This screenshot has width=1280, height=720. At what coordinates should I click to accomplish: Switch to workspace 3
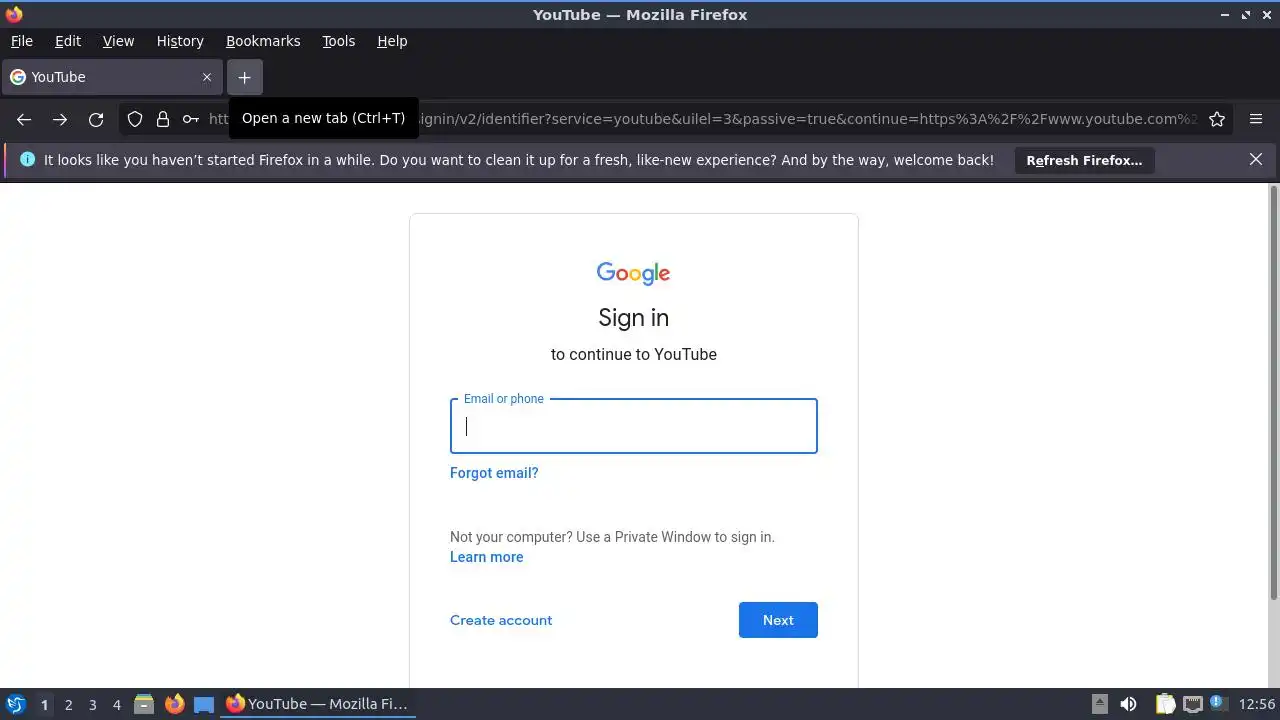(x=92, y=704)
